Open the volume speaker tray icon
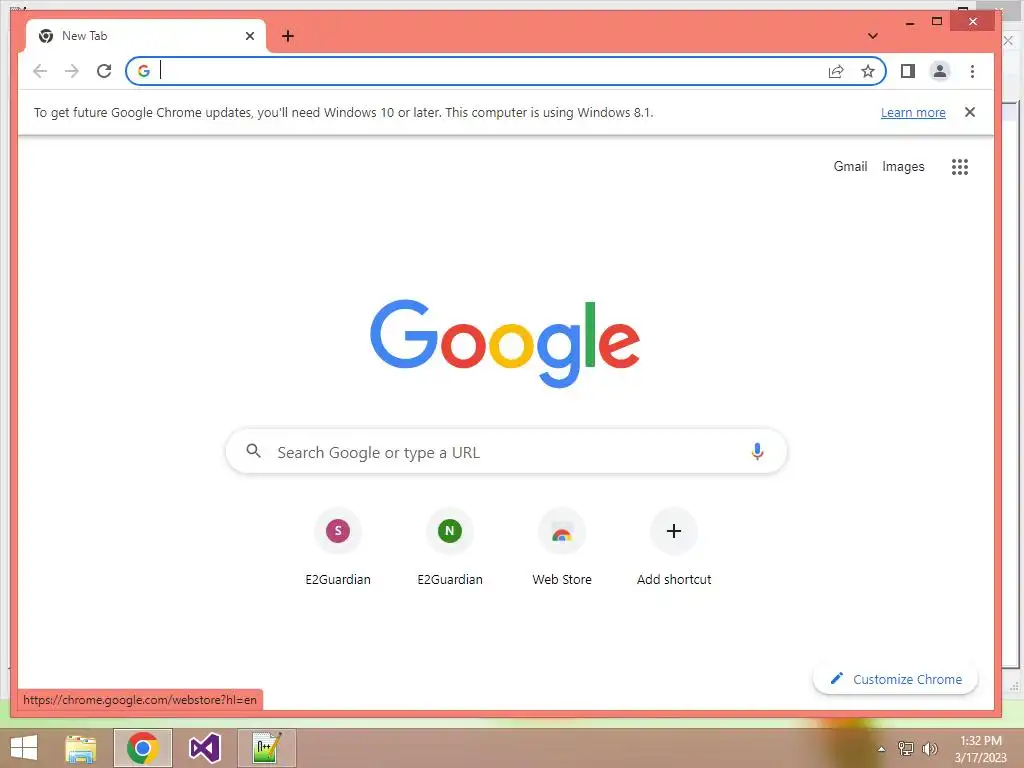1024x768 pixels. click(x=929, y=748)
